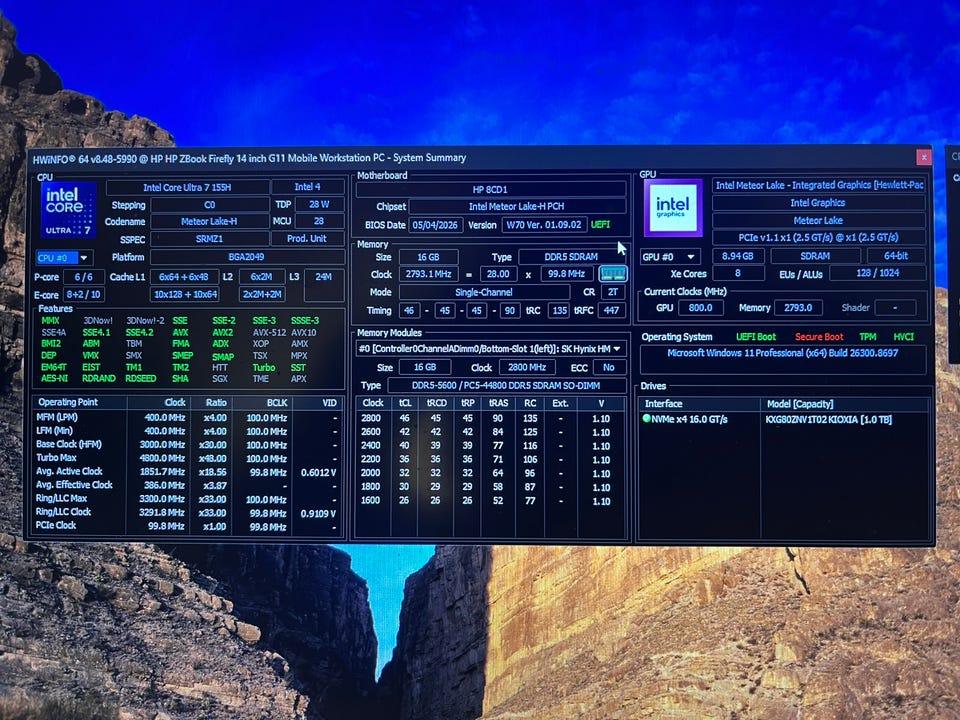Screen dimensions: 960x720
Task: Click the memory module icon beside 99.8 MHz
Action: [x=613, y=274]
